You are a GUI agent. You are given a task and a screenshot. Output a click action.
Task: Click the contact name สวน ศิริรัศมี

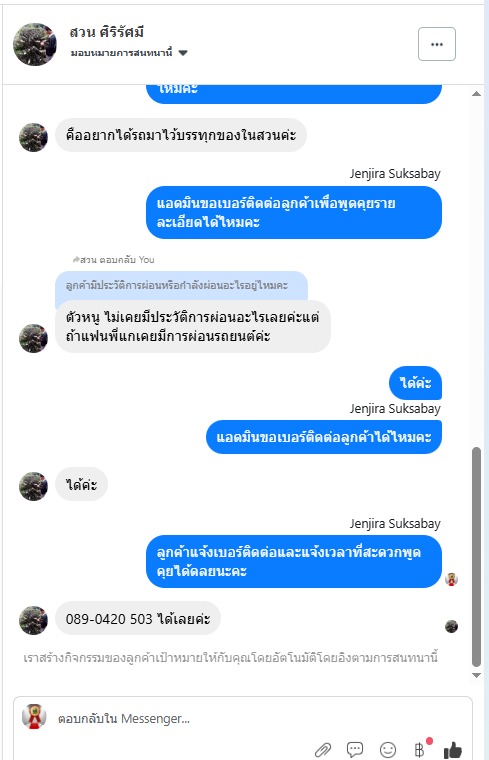(107, 32)
